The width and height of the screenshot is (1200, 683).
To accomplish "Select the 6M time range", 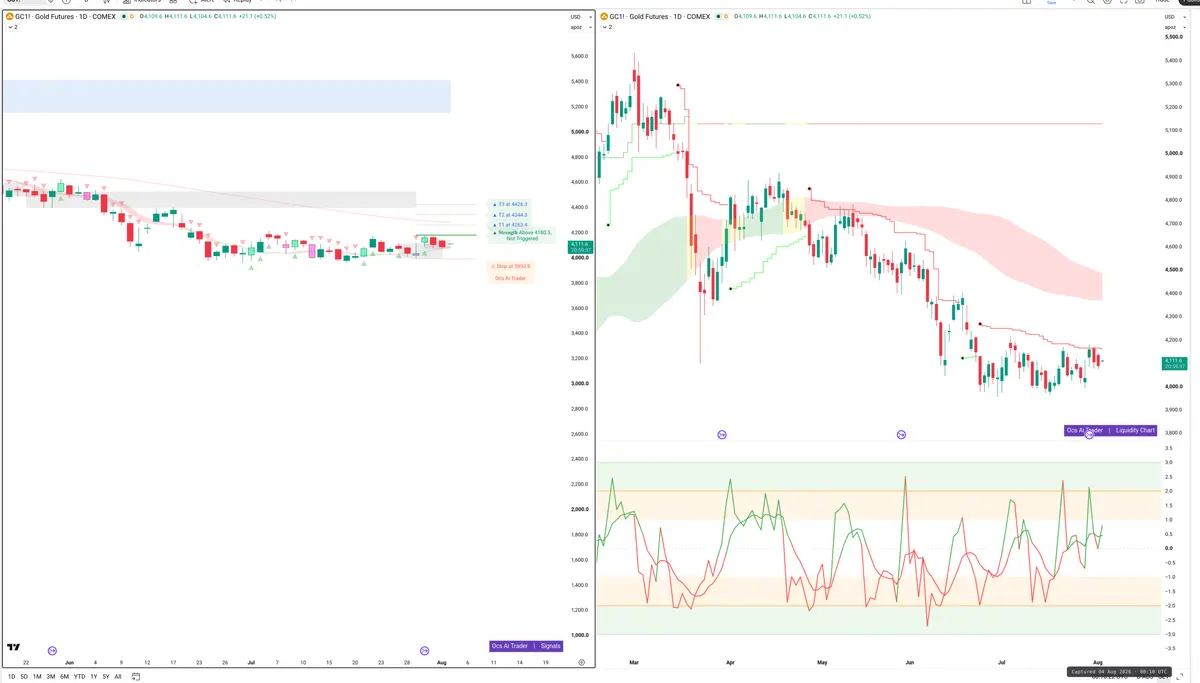I will click(64, 677).
